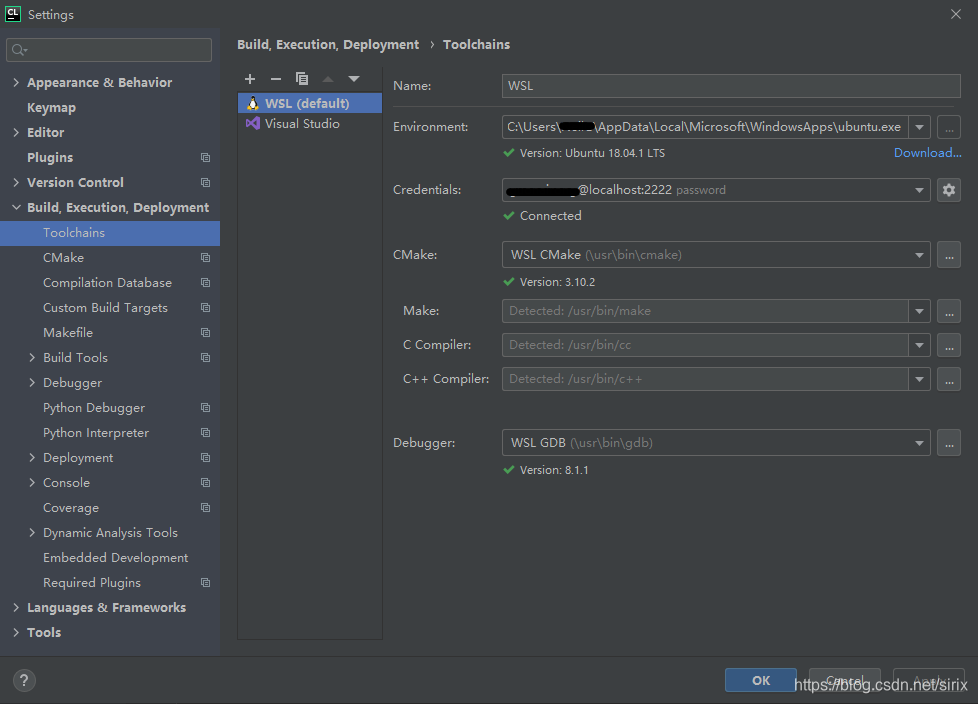Click project-level icon next to Build Tools

pos(205,357)
